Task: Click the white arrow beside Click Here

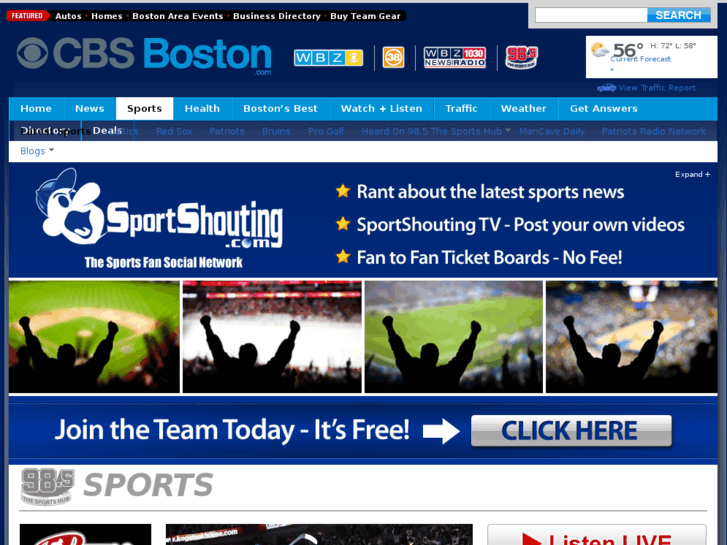Action: tap(441, 431)
